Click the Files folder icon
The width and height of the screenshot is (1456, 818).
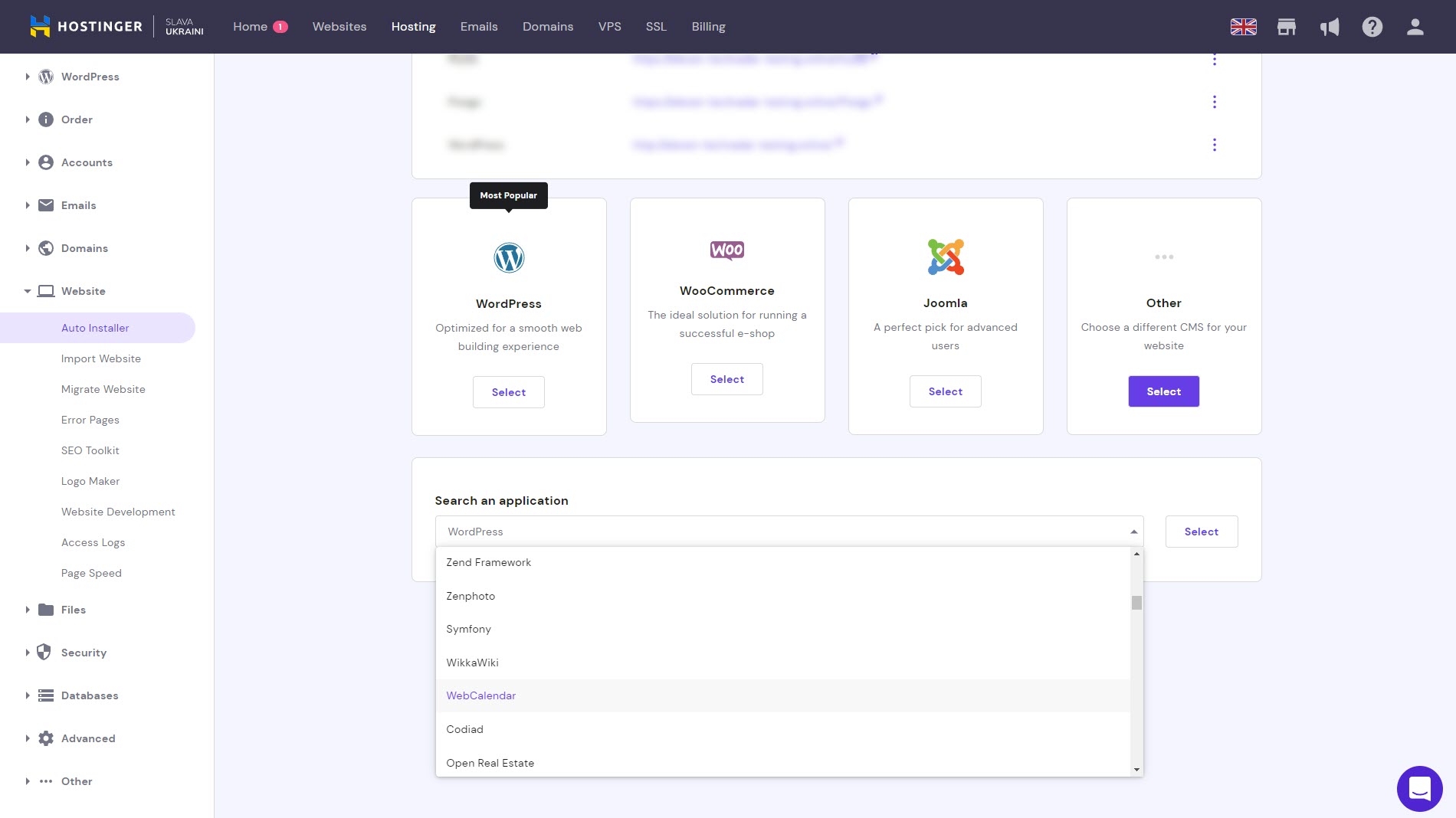pyautogui.click(x=46, y=610)
